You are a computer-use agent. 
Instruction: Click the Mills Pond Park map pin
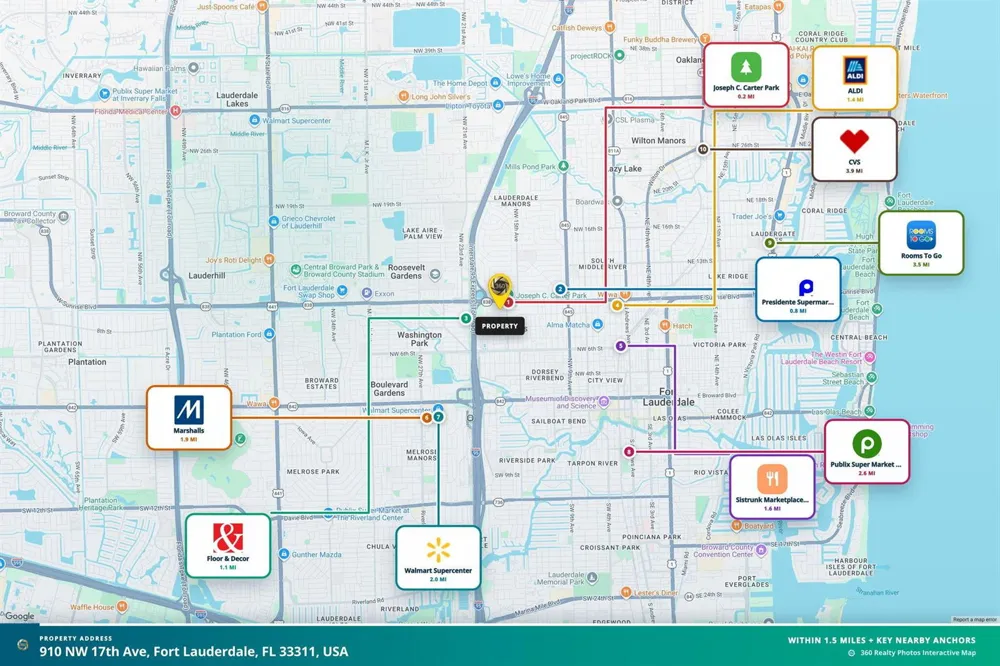563,166
